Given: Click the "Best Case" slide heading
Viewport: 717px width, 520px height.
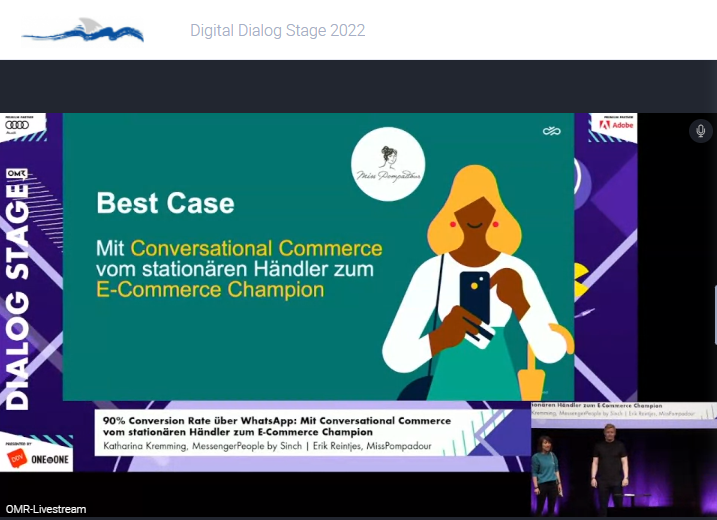Looking at the screenshot, I should (x=165, y=203).
